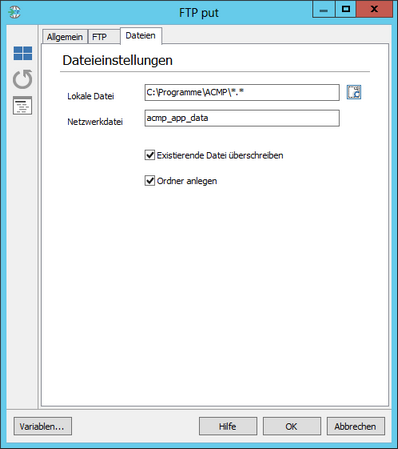Cancel with the Abbrechen button
Viewport: 398px width, 449px height.
tap(356, 426)
